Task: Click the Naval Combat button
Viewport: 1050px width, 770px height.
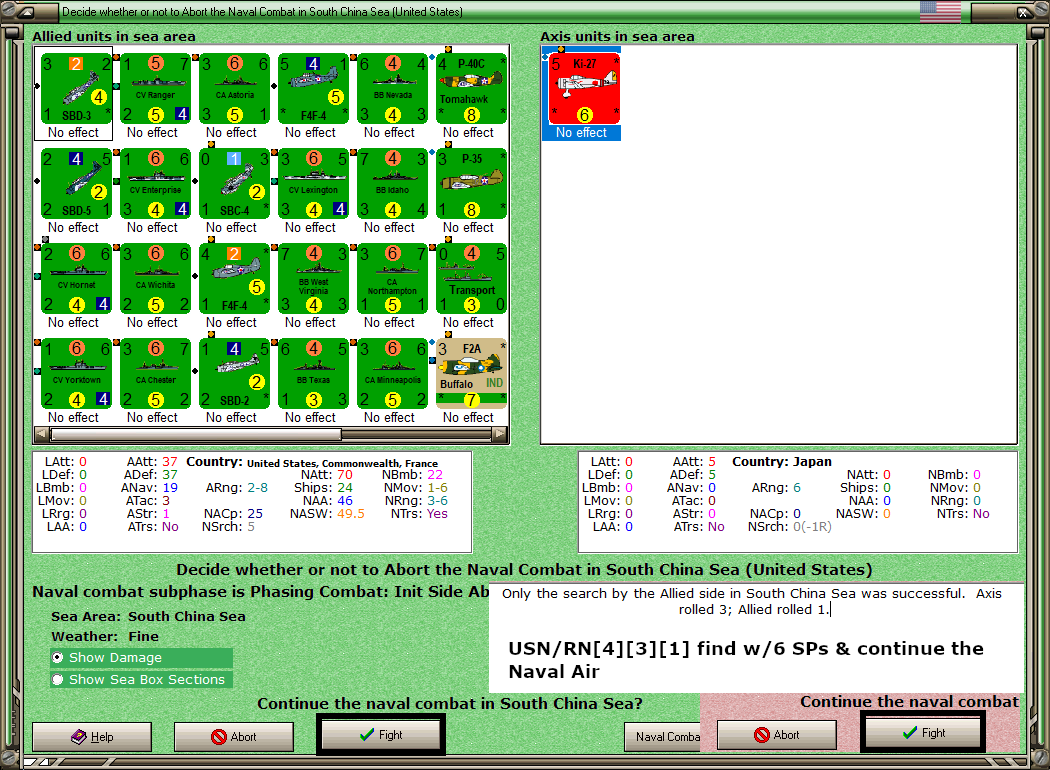Action: coord(662,737)
